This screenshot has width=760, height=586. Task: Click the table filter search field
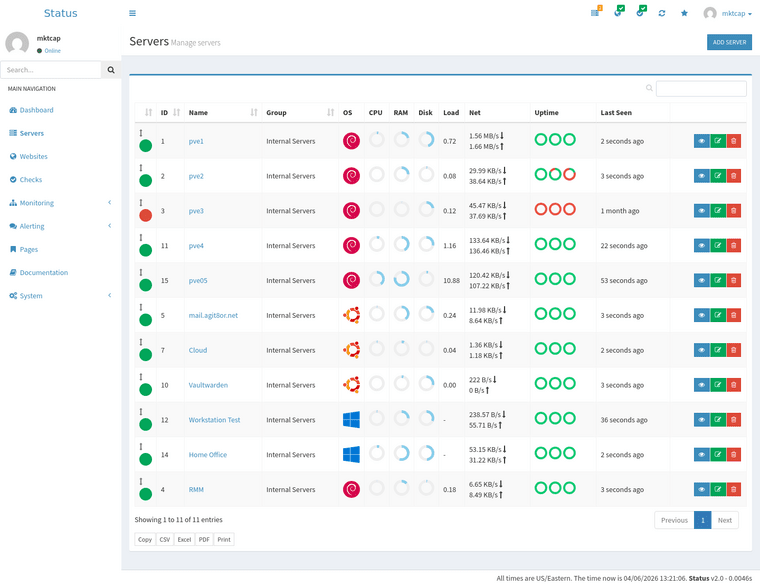click(x=701, y=88)
